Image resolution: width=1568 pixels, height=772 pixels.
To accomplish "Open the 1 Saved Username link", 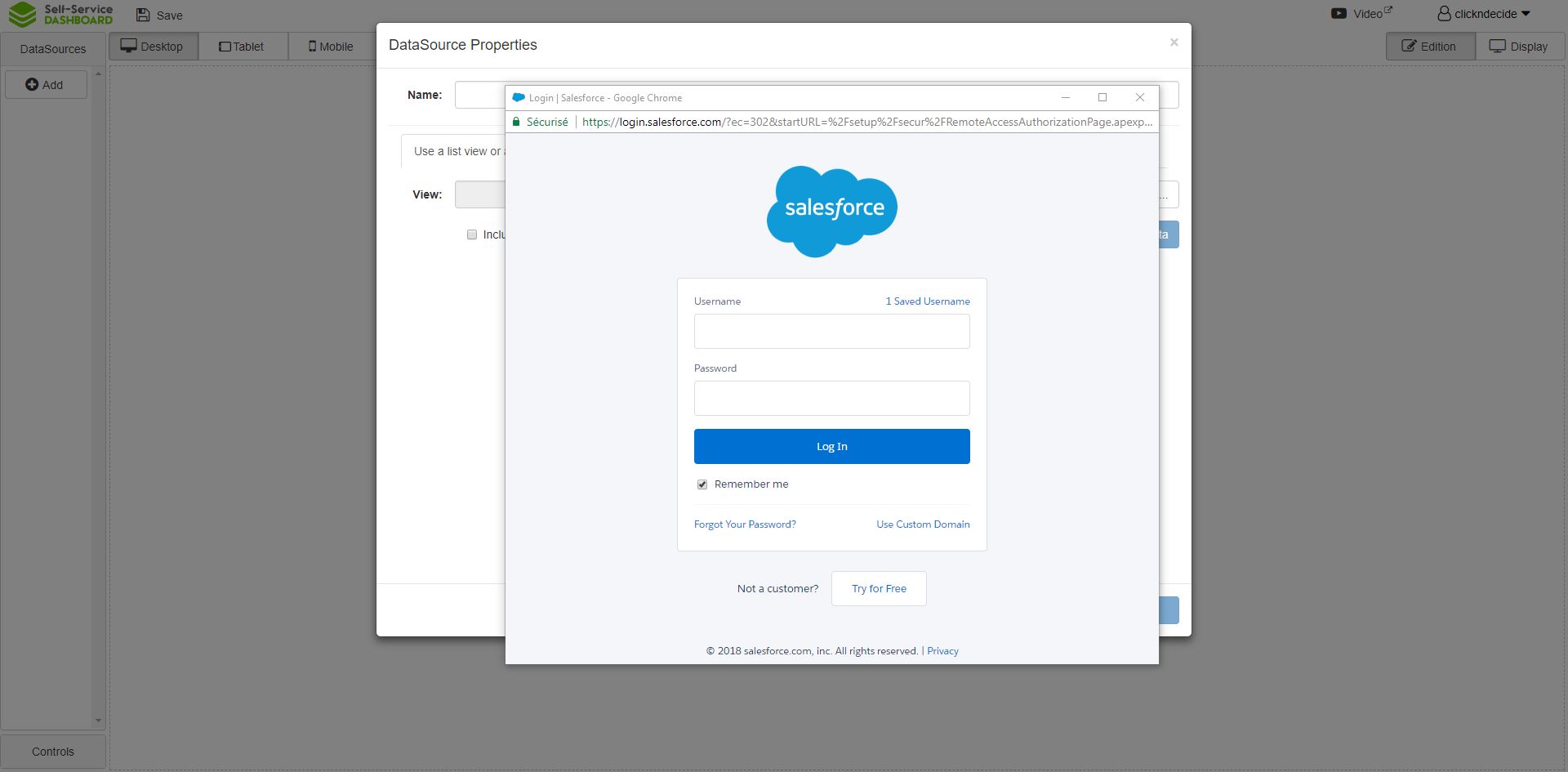I will [928, 301].
